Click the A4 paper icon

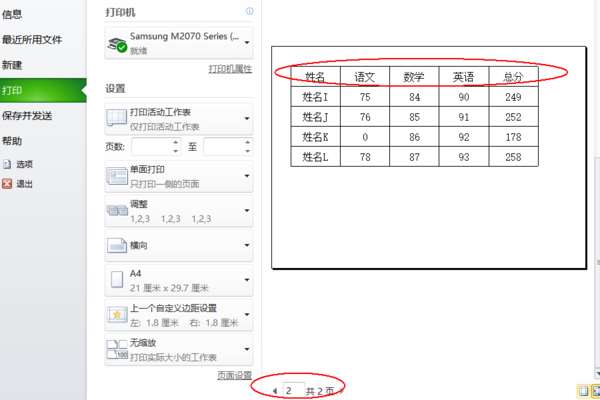[117, 280]
